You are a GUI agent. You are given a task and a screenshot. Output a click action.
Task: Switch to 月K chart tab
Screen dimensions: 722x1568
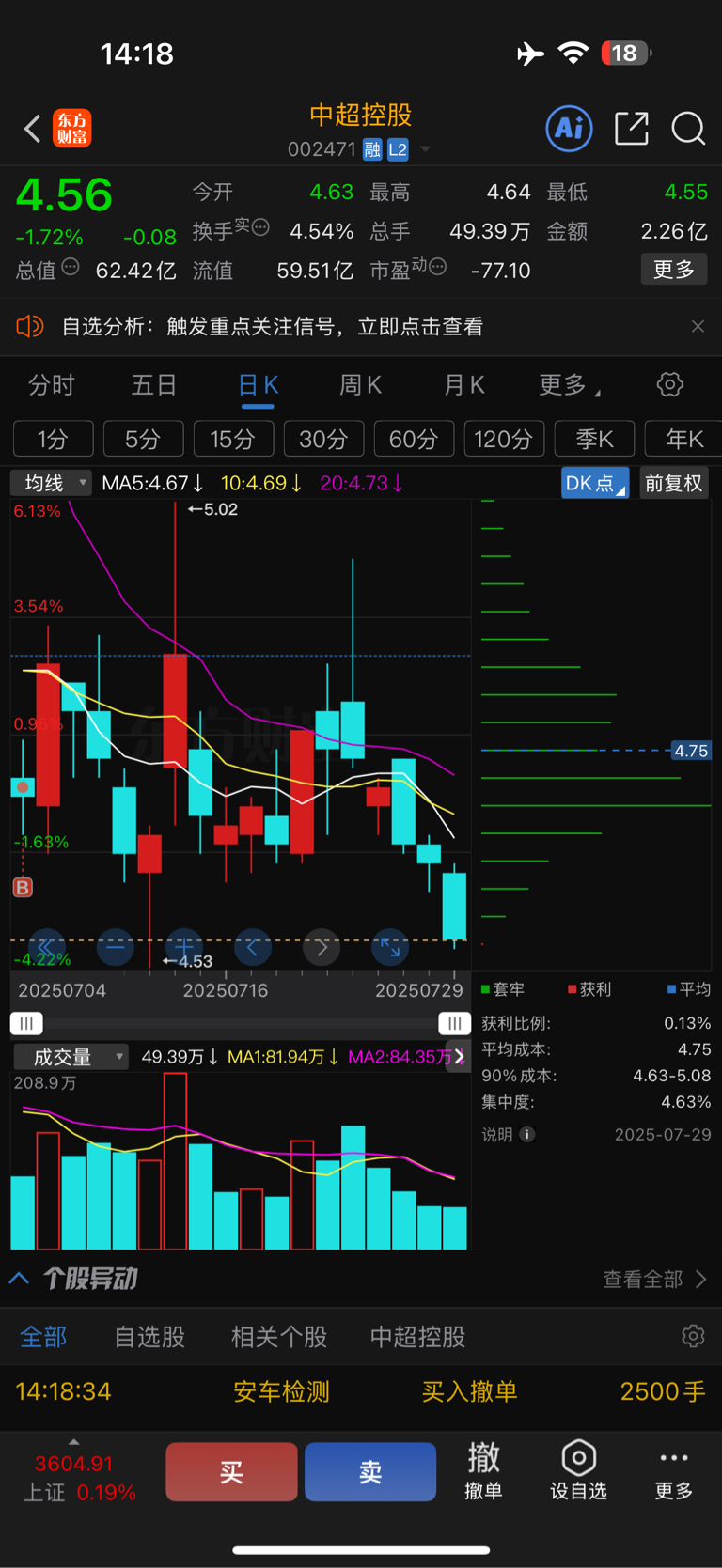tap(463, 384)
